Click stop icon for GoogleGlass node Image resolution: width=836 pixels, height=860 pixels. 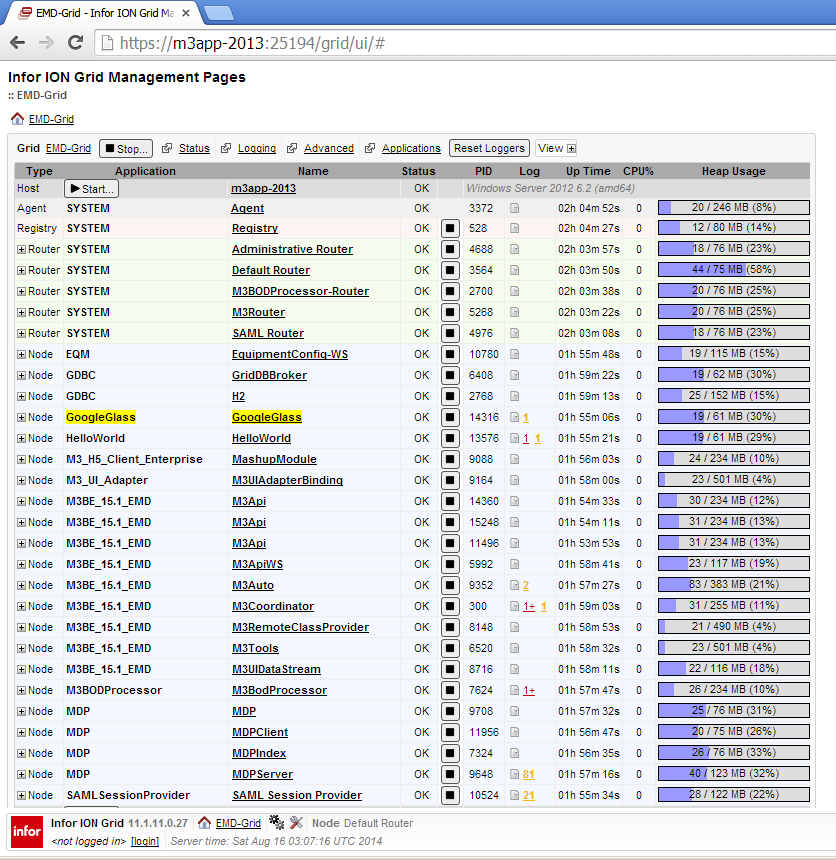pyautogui.click(x=450, y=417)
